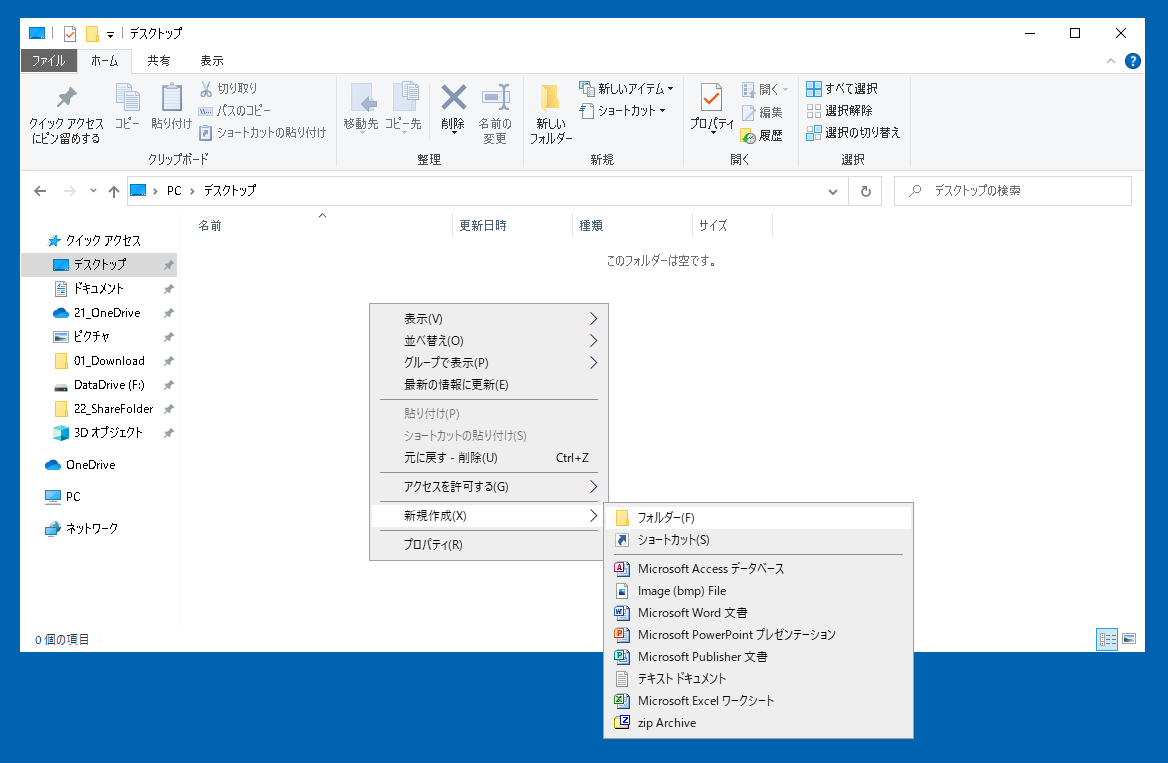Select テキスト ドキュメント from submenu
This screenshot has height=763, width=1168.
click(x=681, y=679)
